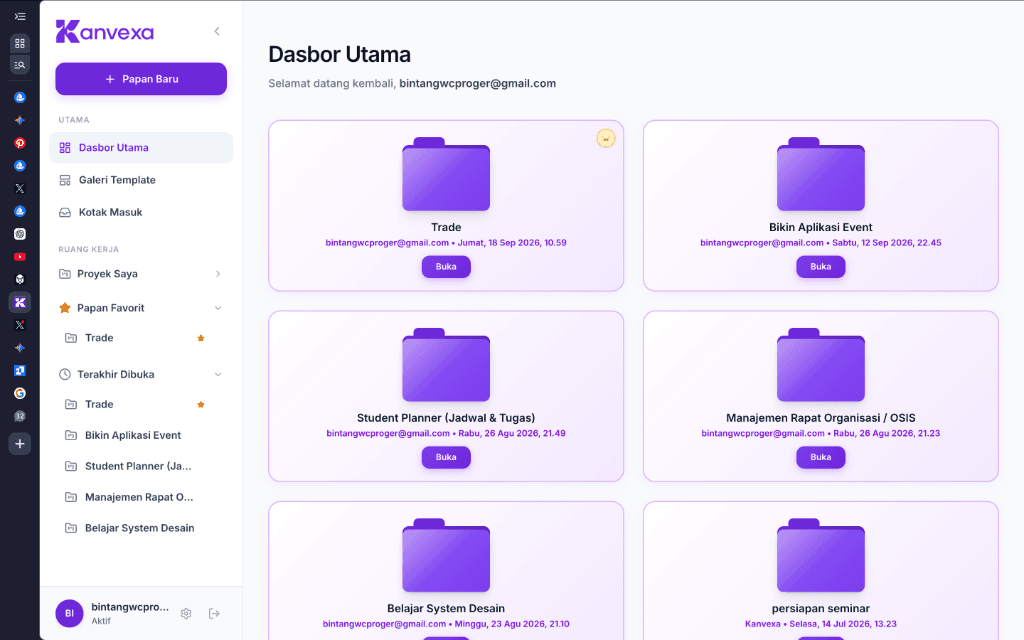Click the bintangwcpro... account name

[130, 607]
